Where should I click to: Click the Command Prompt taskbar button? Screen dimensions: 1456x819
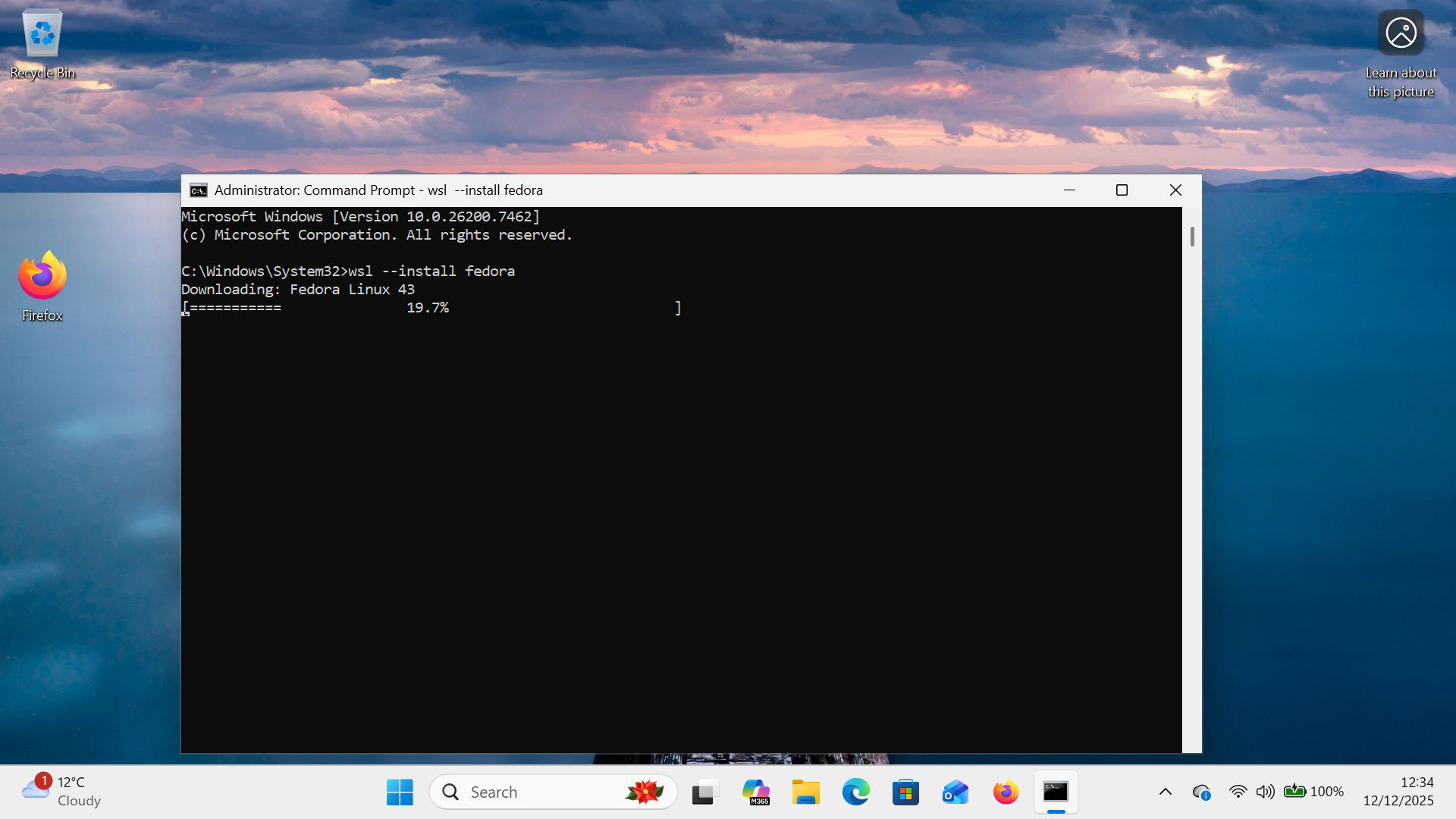point(1056,792)
